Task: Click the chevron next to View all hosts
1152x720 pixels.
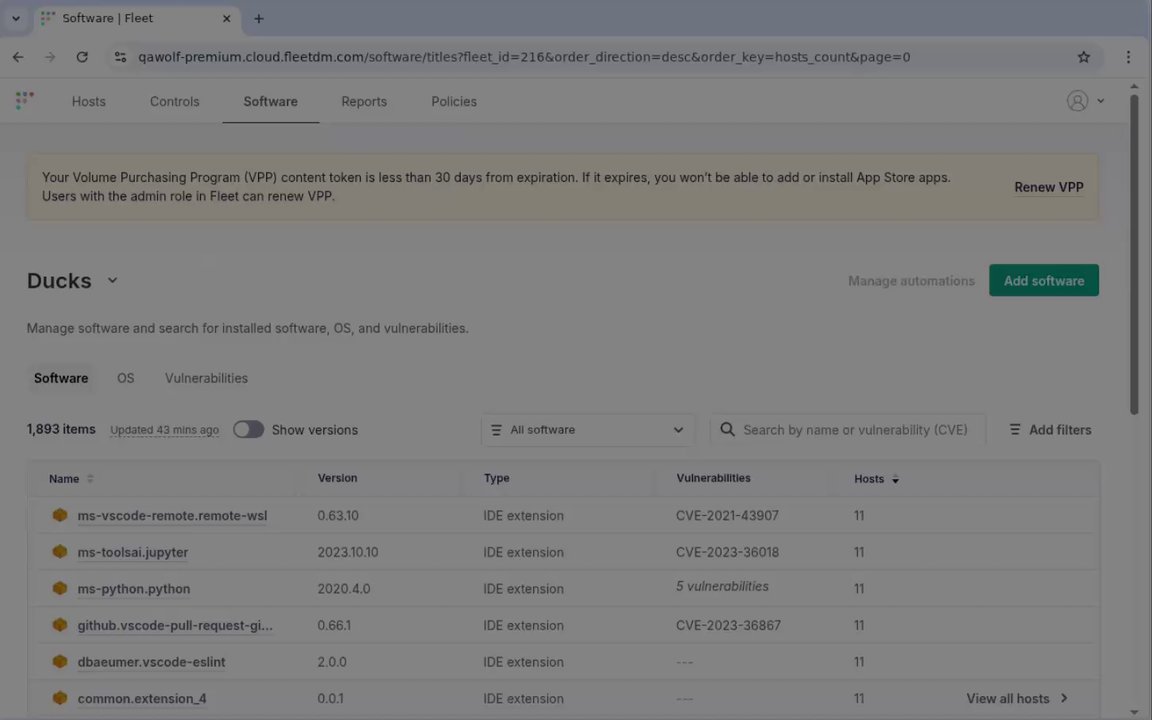Action: coord(1064,698)
